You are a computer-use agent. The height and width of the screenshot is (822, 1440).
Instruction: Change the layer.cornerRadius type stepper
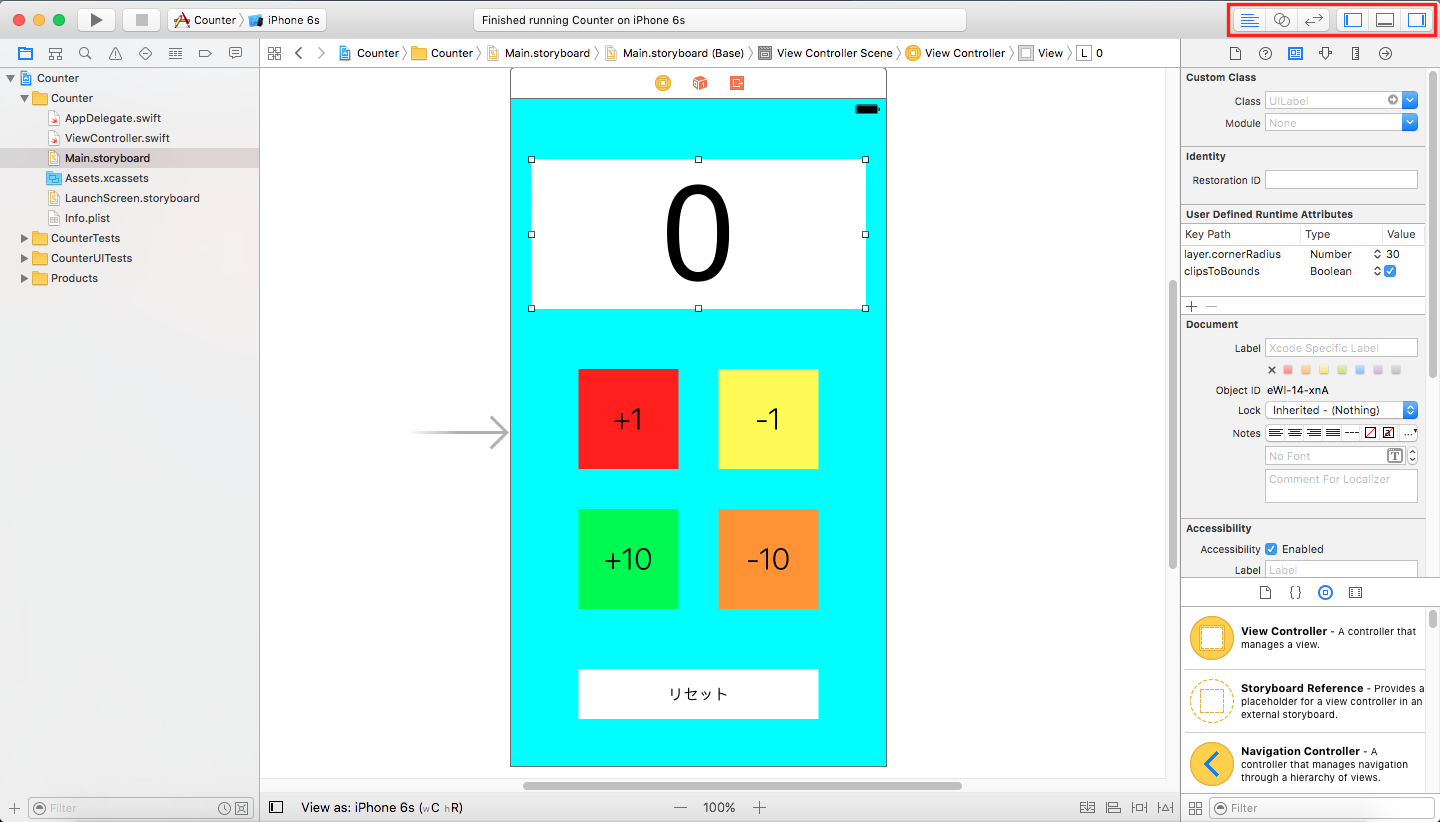coord(1377,254)
